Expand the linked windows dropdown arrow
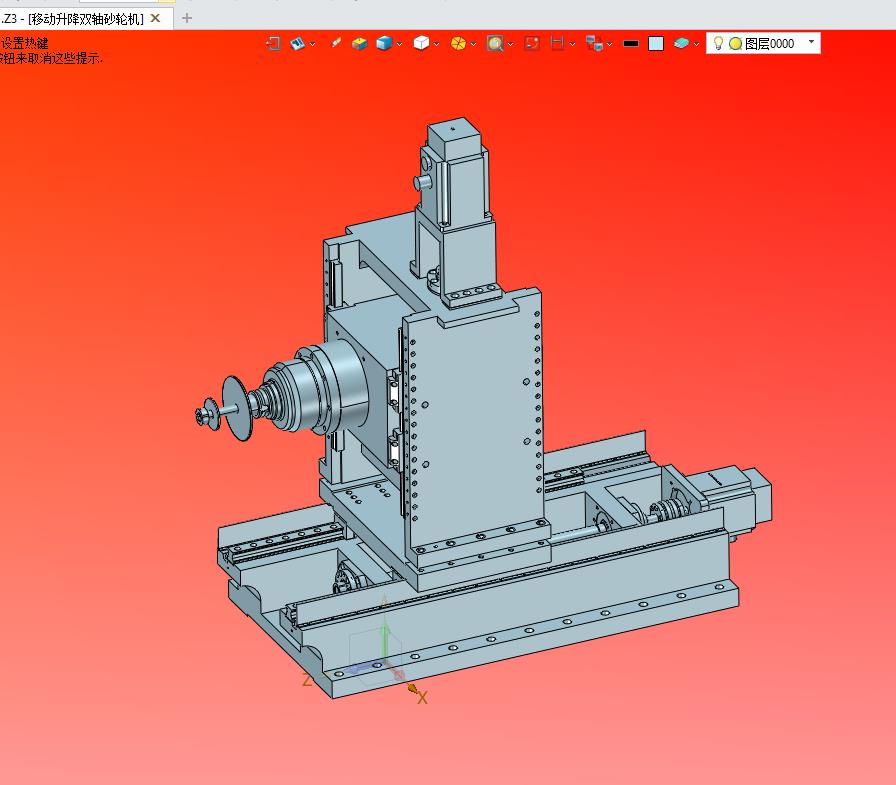The height and width of the screenshot is (785, 896). (610, 44)
